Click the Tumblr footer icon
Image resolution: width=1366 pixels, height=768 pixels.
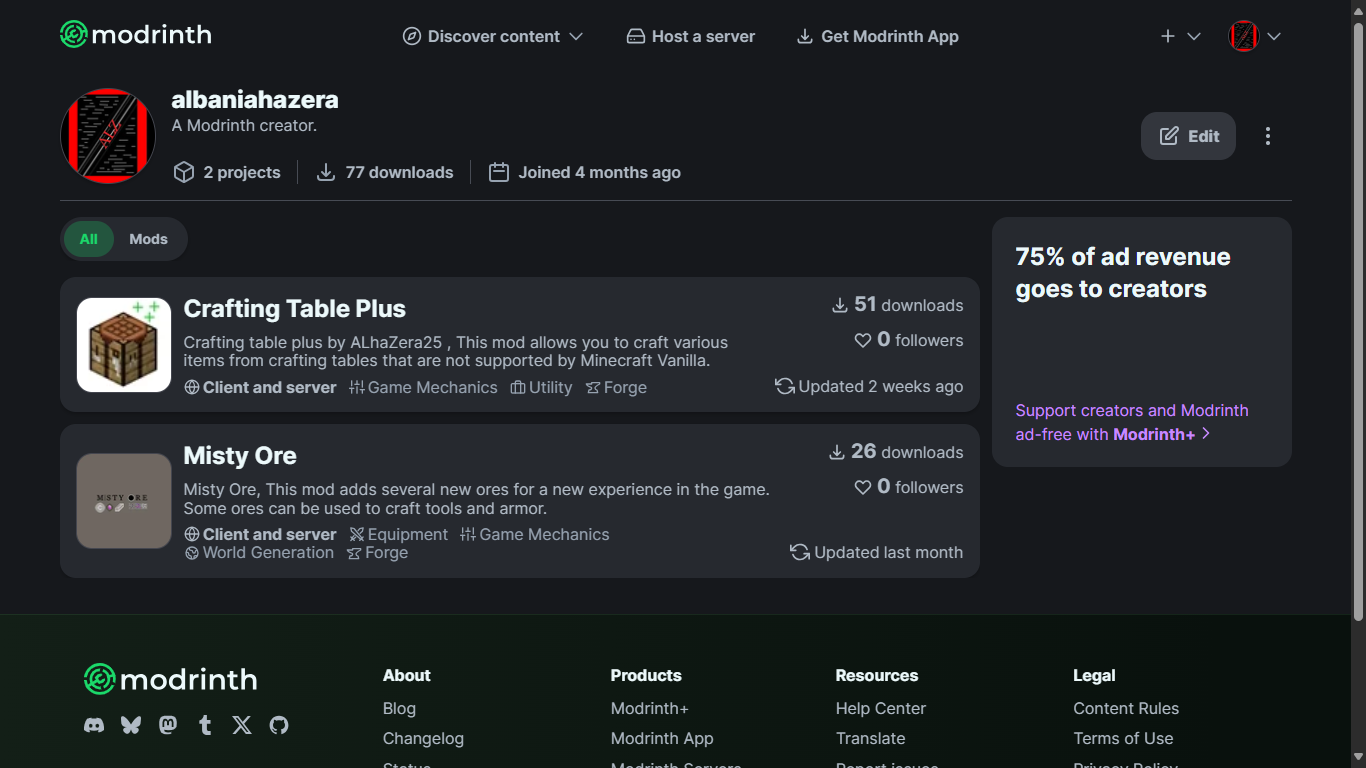[x=205, y=725]
